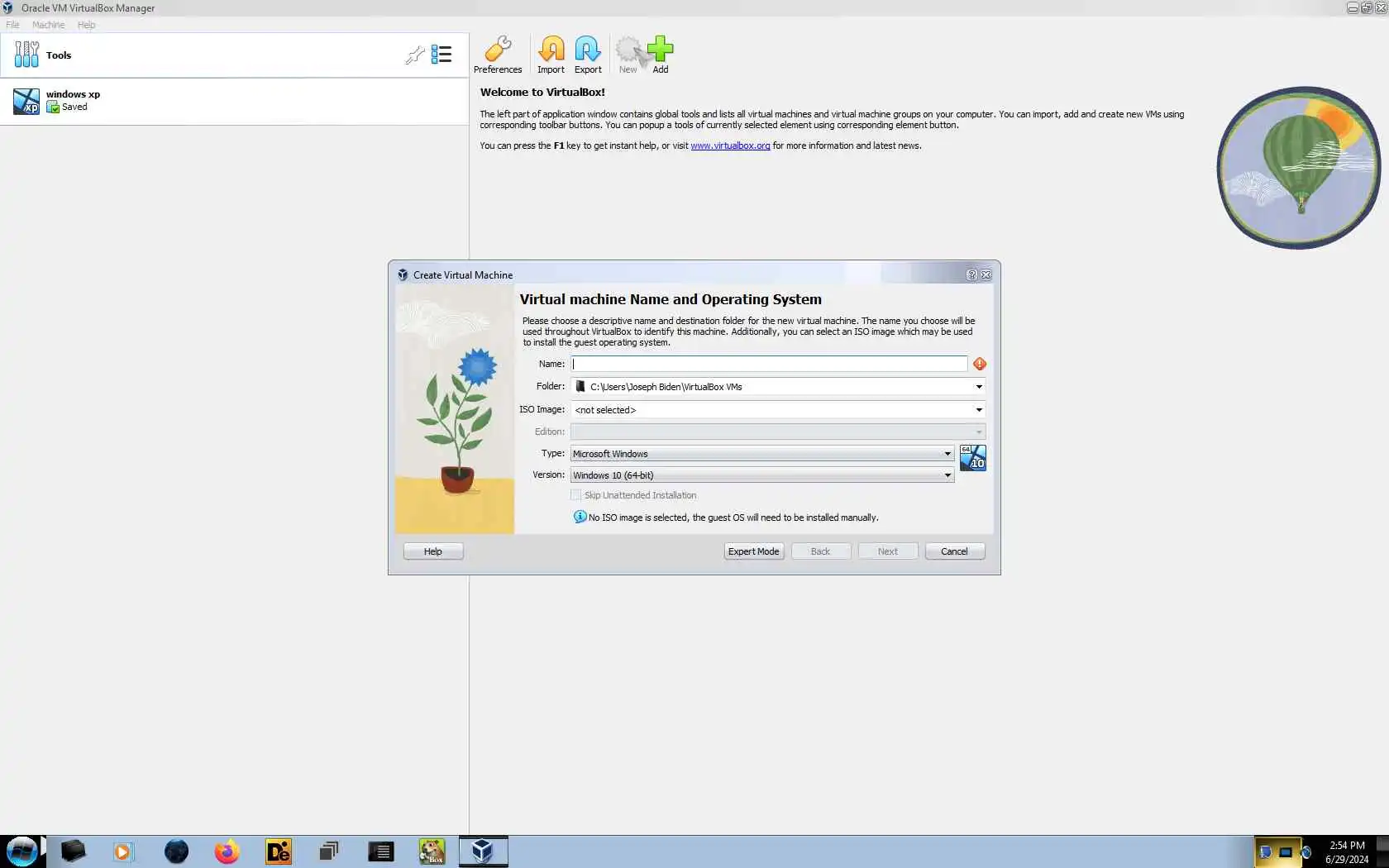
Task: Toggle Skip Unattended Installation checkbox
Action: (576, 495)
